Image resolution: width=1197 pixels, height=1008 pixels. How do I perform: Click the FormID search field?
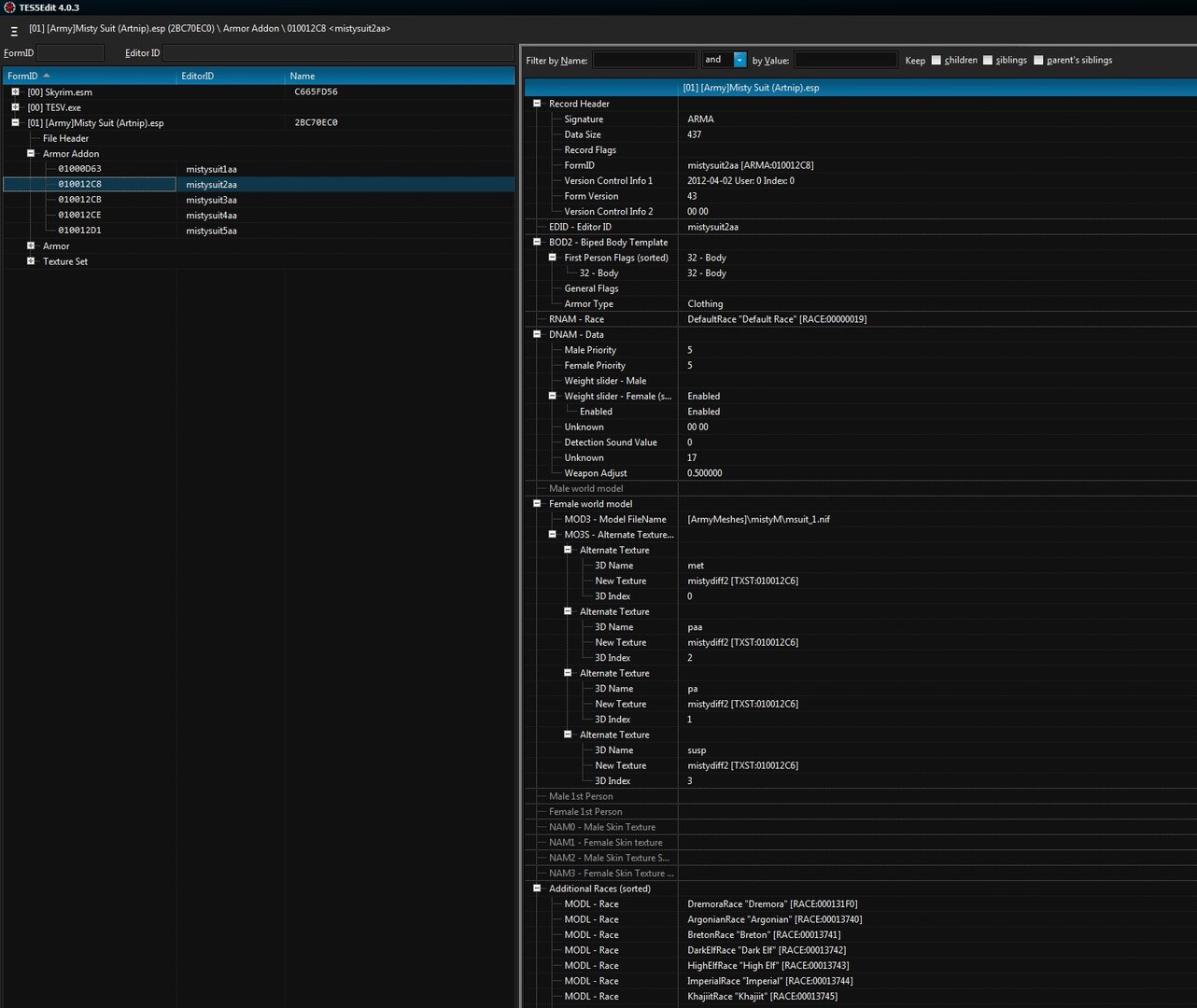coord(70,53)
